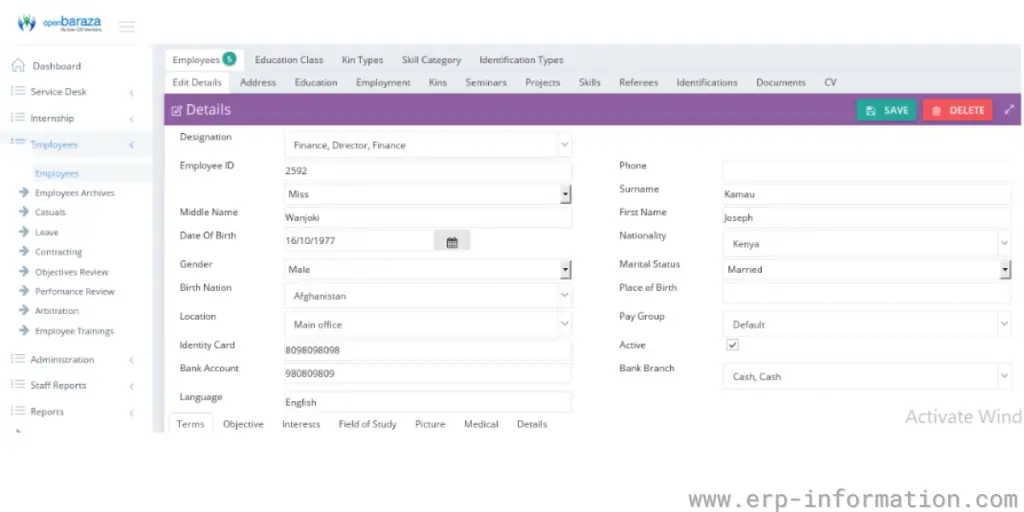Click the expand fullscreen arrows icon

1009,110
